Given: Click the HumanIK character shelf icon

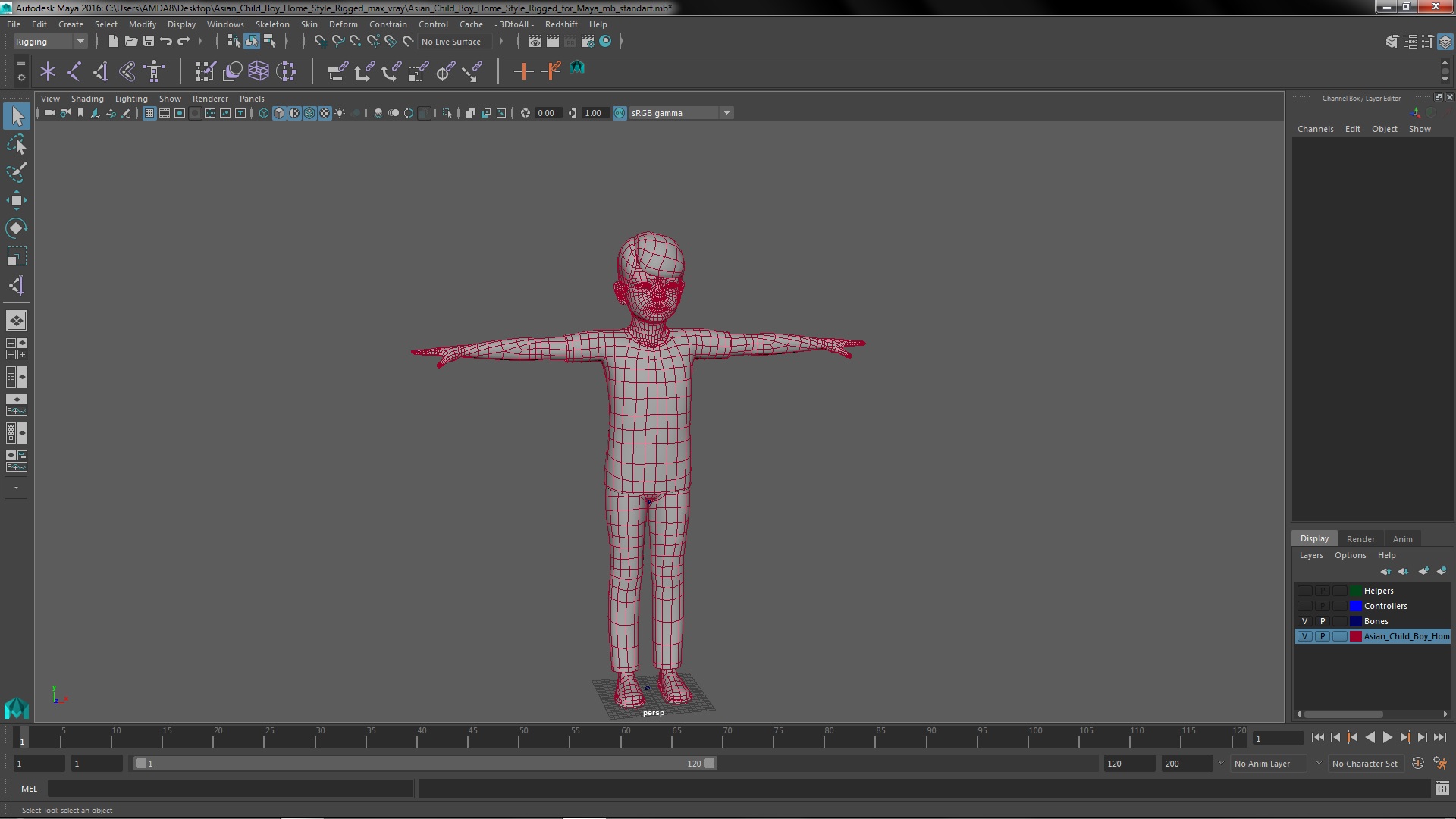Looking at the screenshot, I should [x=155, y=71].
